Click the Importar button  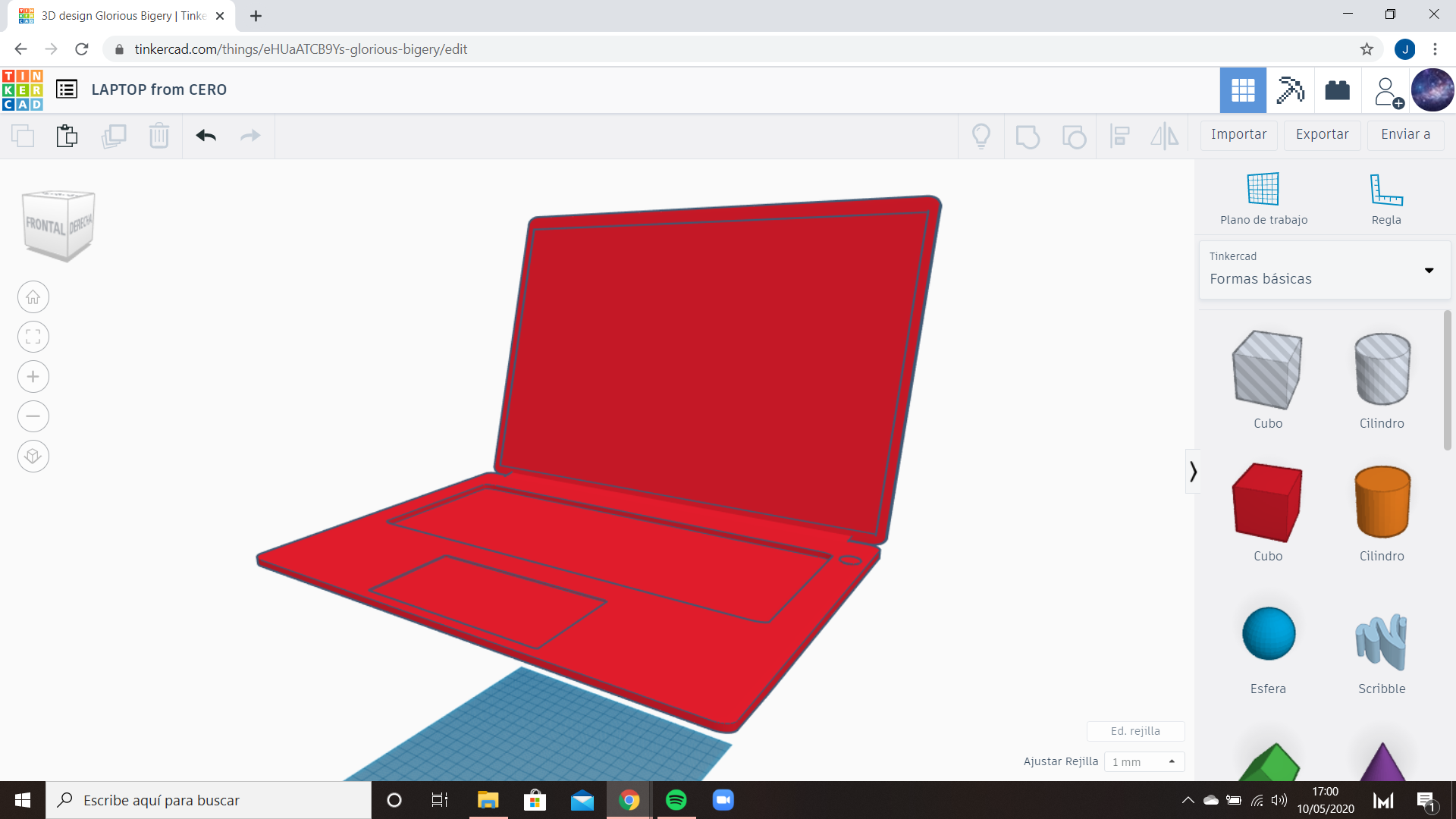click(1238, 135)
